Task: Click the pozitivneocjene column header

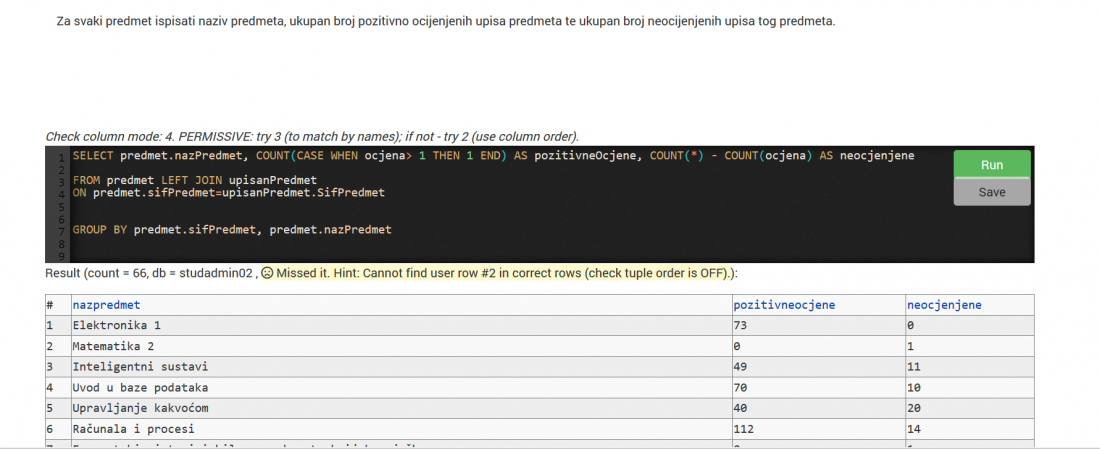Action: click(x=784, y=305)
